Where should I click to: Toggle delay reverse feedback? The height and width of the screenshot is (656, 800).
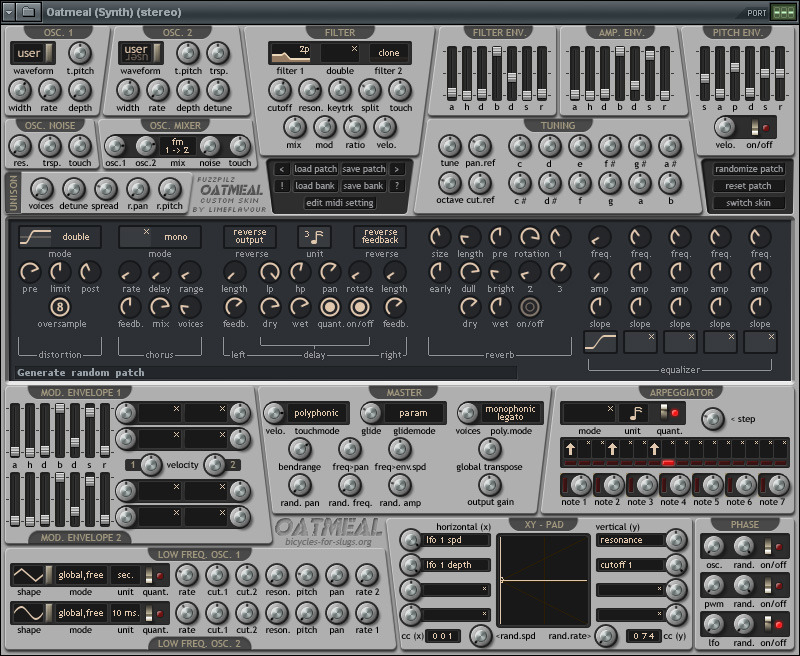click(380, 236)
